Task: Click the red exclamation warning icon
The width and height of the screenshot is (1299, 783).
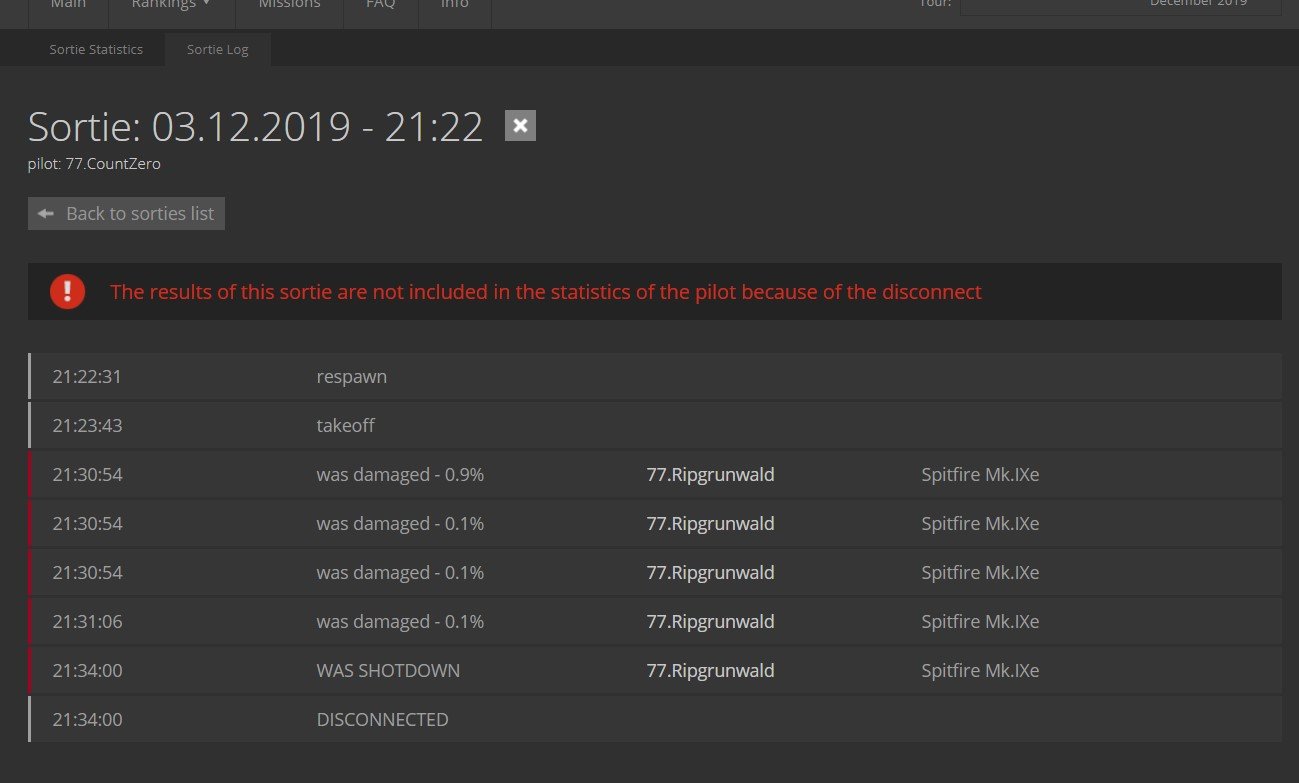Action: (x=67, y=291)
